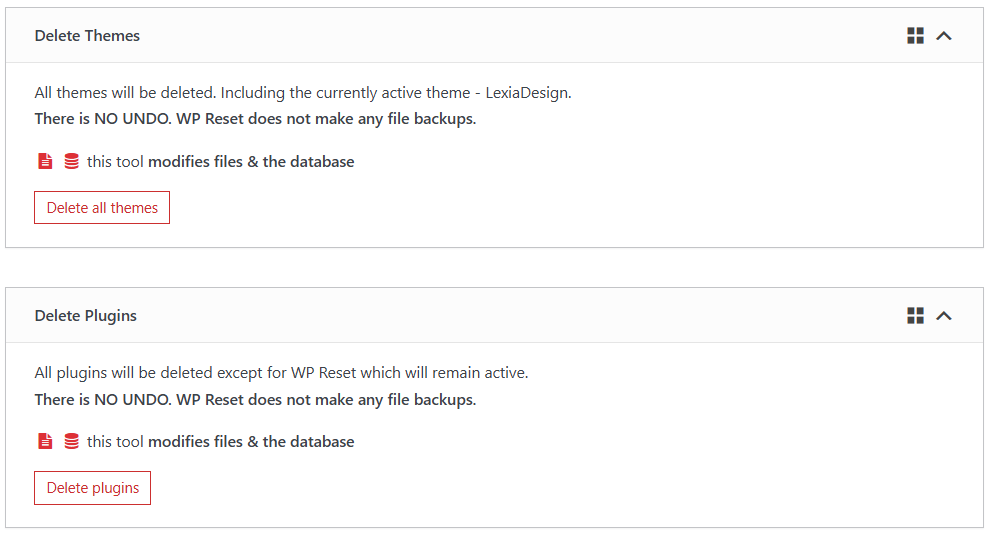Click 'modifies files & the database' text in Delete Plugins
The width and height of the screenshot is (989, 533).
coord(251,442)
